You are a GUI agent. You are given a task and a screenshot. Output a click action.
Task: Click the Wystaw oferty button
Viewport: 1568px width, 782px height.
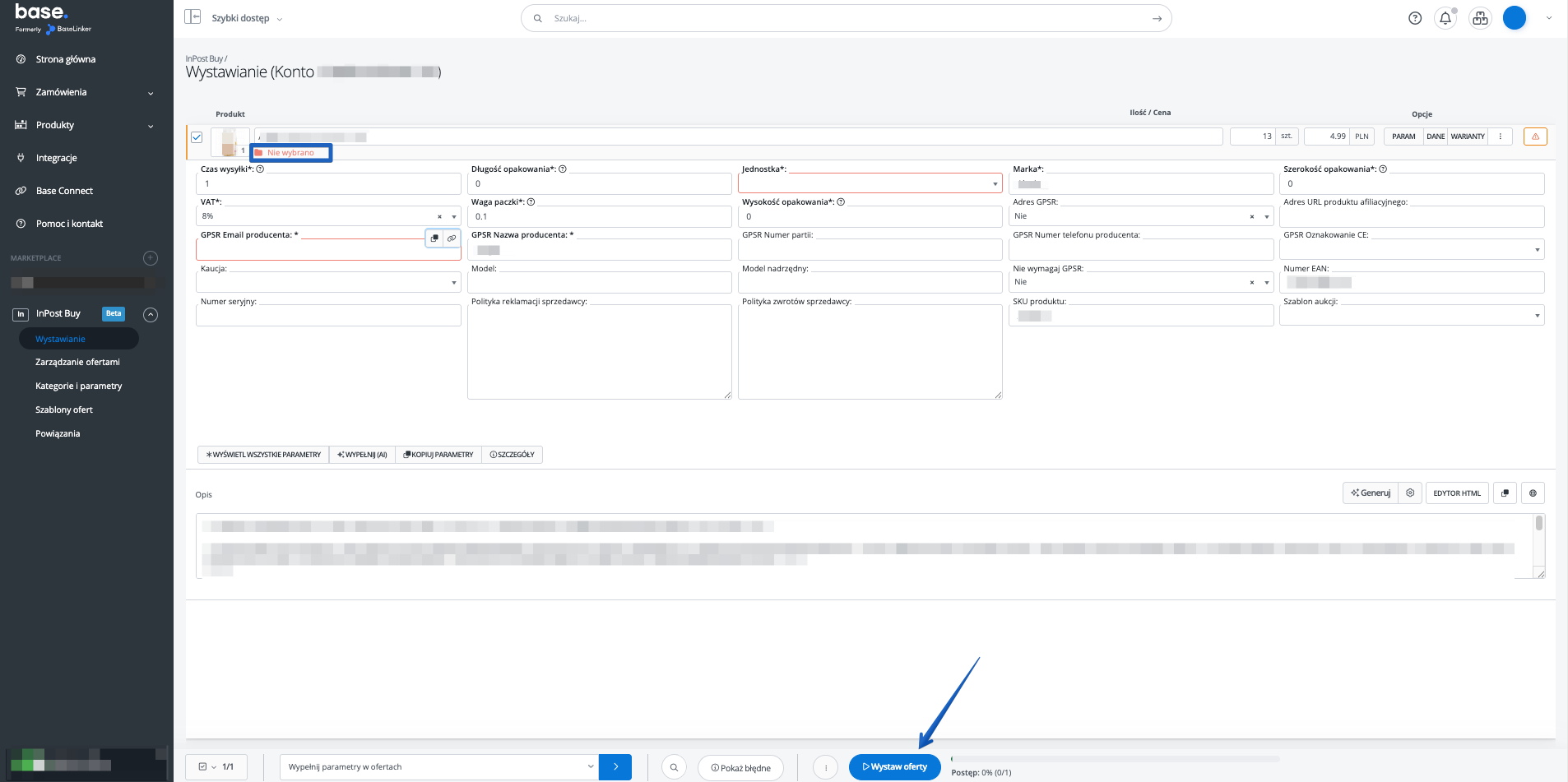894,767
